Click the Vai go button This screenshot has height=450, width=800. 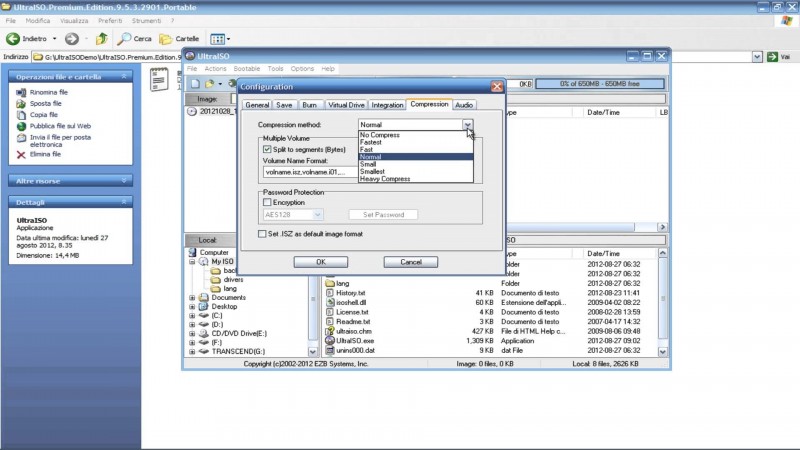(x=779, y=57)
